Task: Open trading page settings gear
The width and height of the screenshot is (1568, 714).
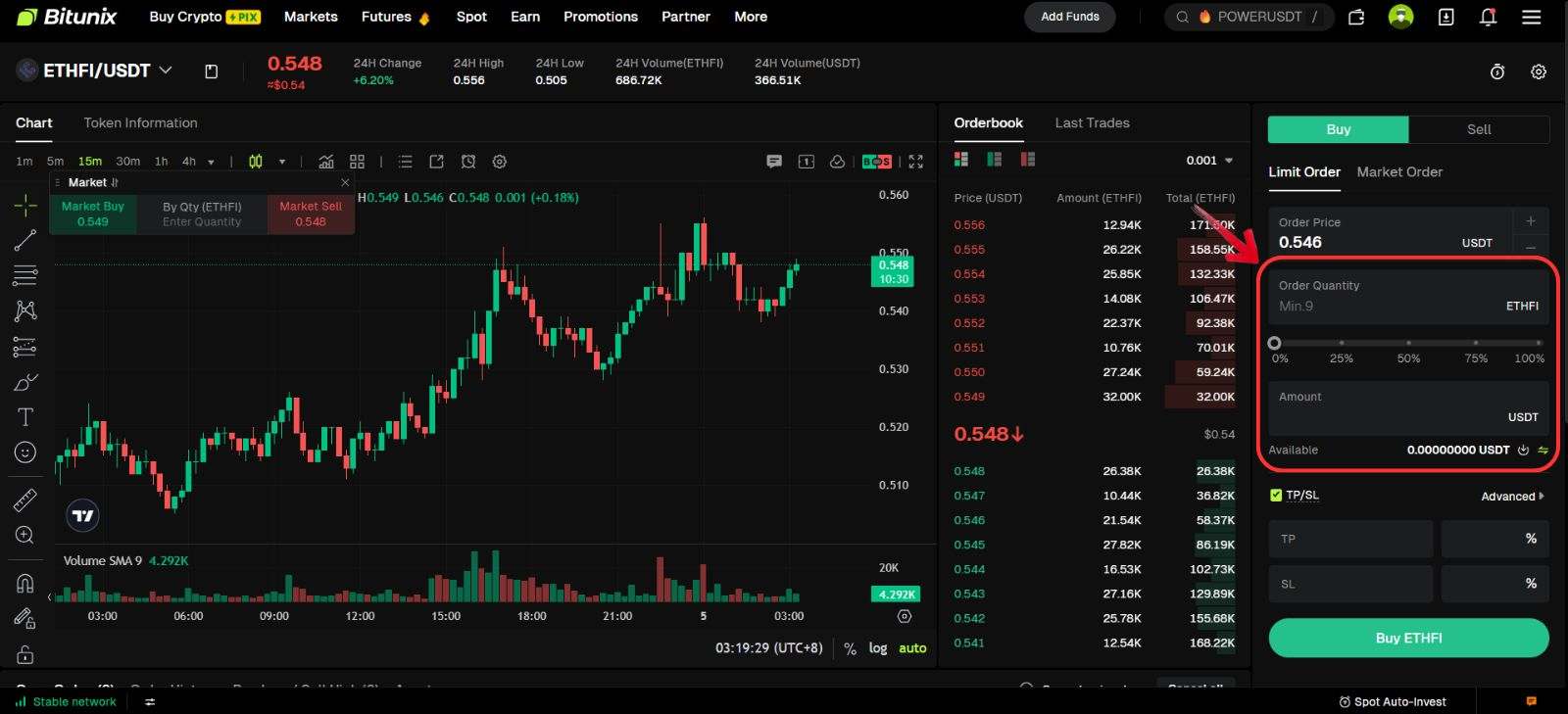Action: (1539, 71)
